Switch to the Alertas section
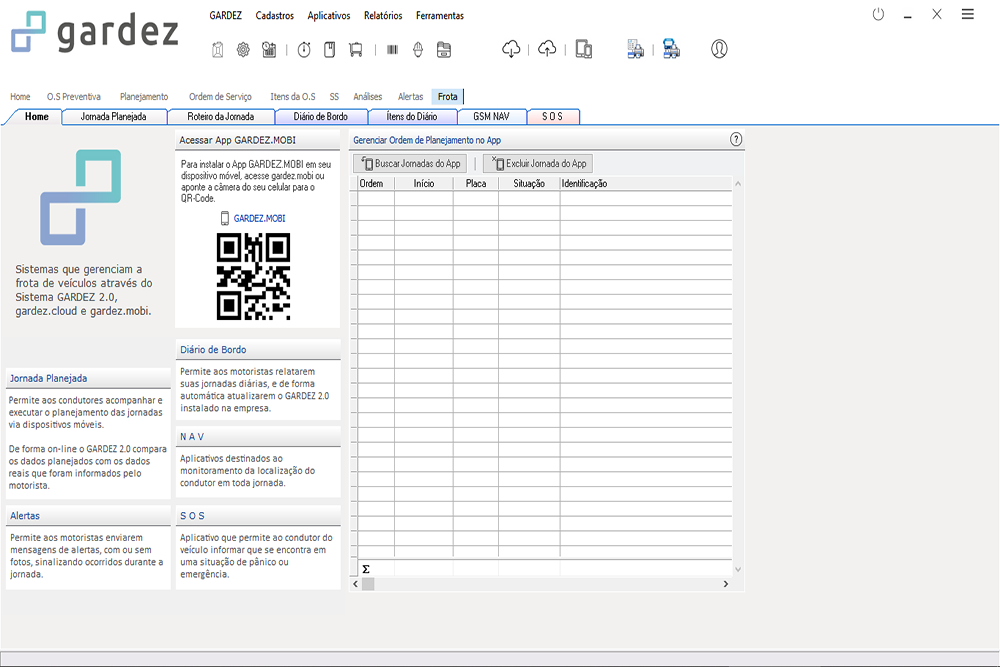 coord(411,97)
